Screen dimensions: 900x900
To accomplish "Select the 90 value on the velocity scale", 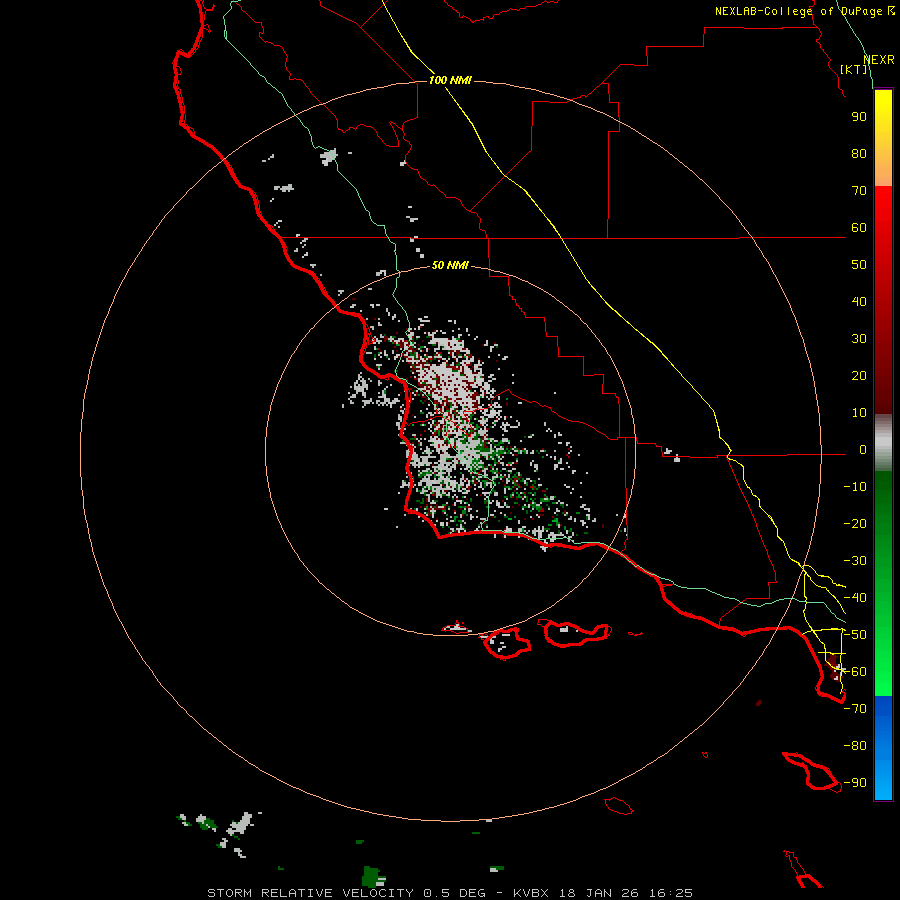I will [859, 117].
